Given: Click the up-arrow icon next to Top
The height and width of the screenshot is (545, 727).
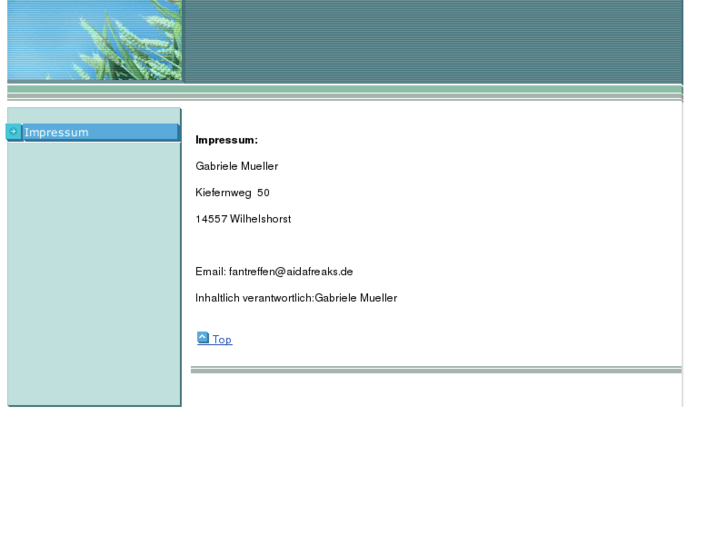Looking at the screenshot, I should pos(203,337).
